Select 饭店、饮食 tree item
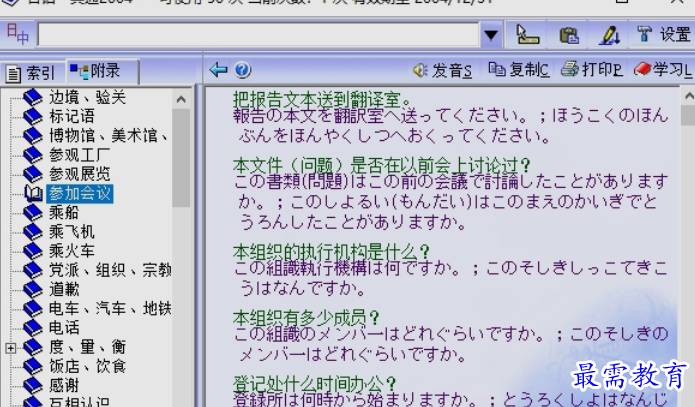 pos(87,366)
